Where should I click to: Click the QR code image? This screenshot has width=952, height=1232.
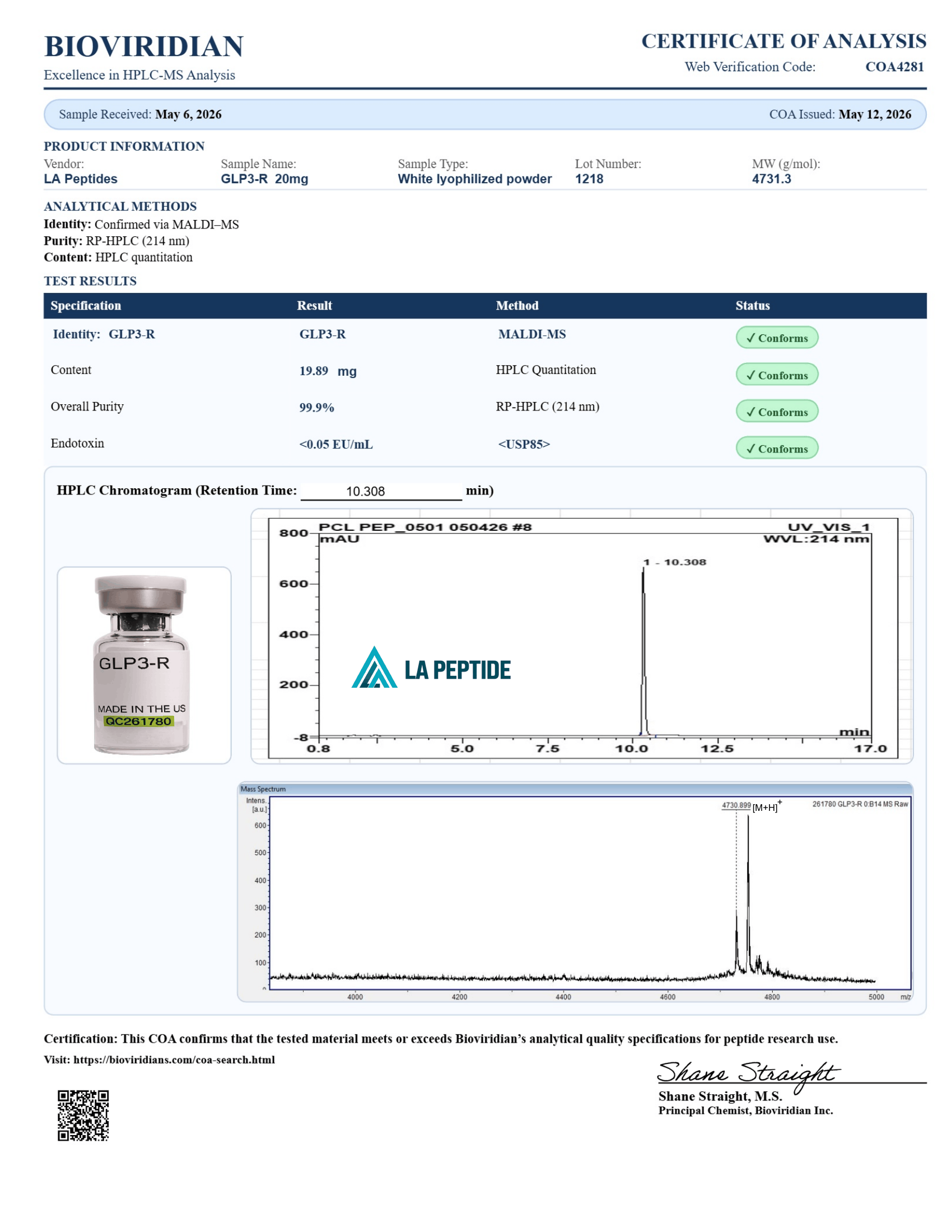(x=83, y=1115)
